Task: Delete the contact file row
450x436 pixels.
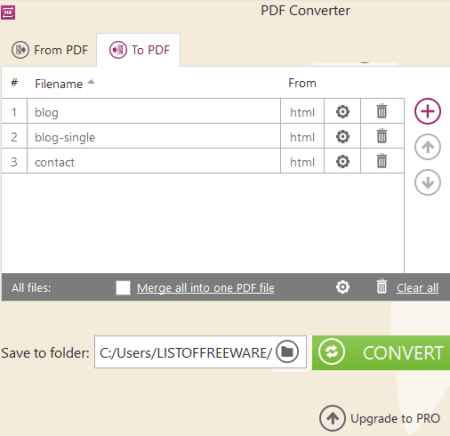Action: click(x=382, y=161)
